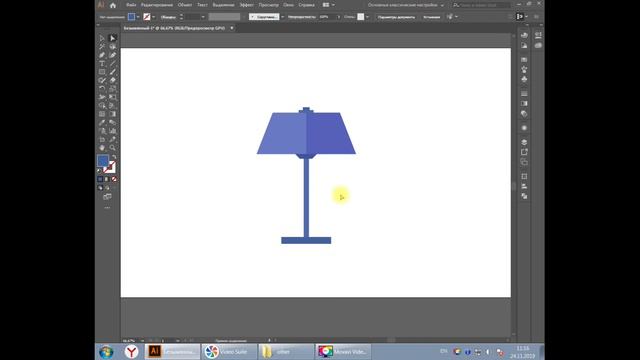The height and width of the screenshot is (360, 640).
Task: Swap fill and stroke colors
Action: 114,157
